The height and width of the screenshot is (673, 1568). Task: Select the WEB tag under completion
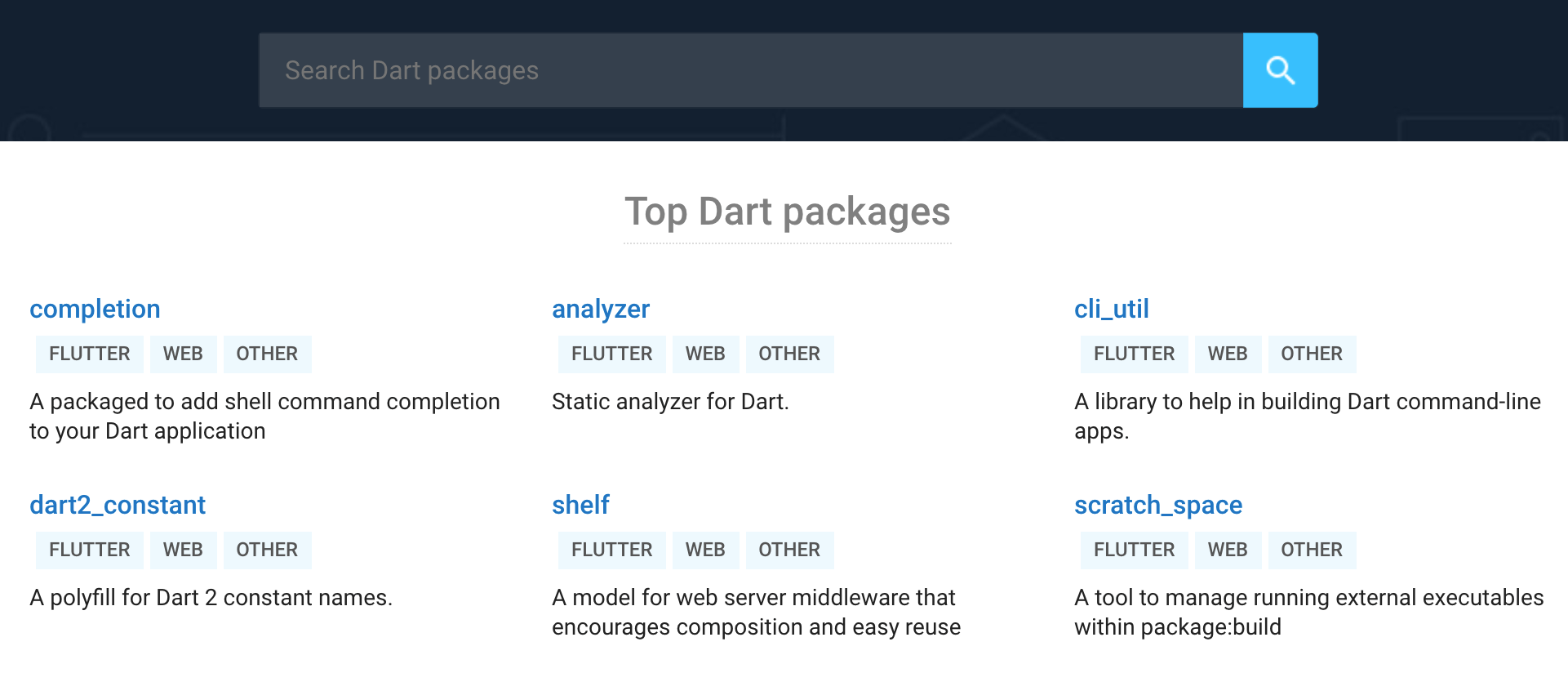point(183,354)
